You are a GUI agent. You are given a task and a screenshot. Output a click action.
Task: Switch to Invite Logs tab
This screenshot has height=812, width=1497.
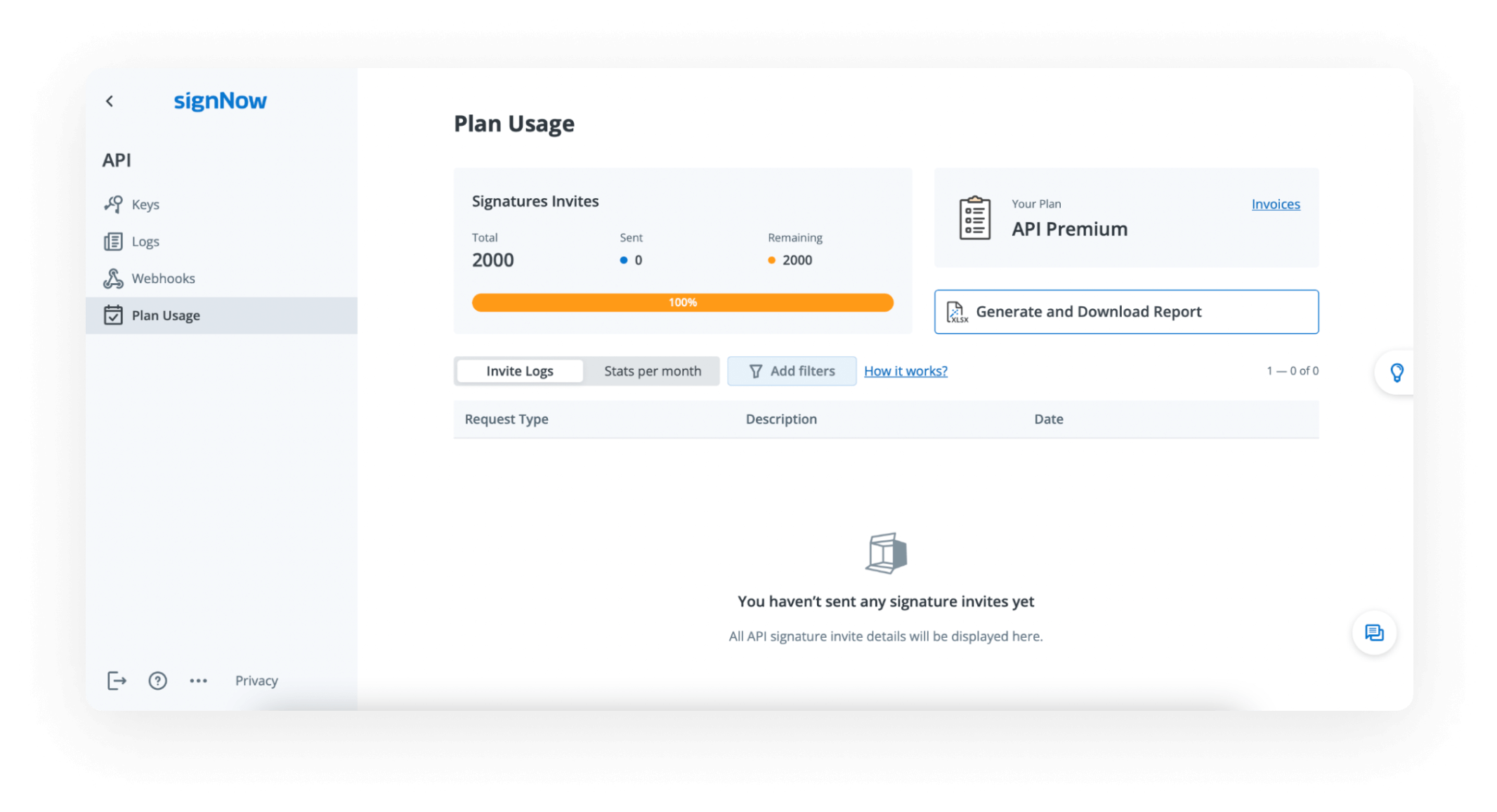(x=519, y=371)
